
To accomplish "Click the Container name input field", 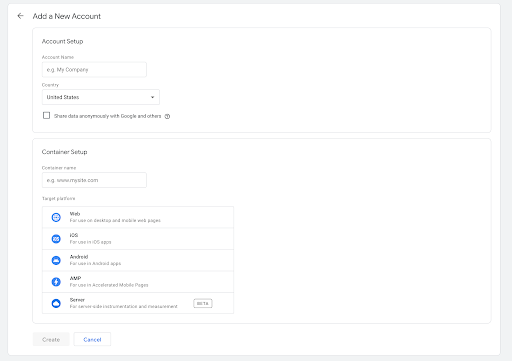I will click(x=94, y=180).
